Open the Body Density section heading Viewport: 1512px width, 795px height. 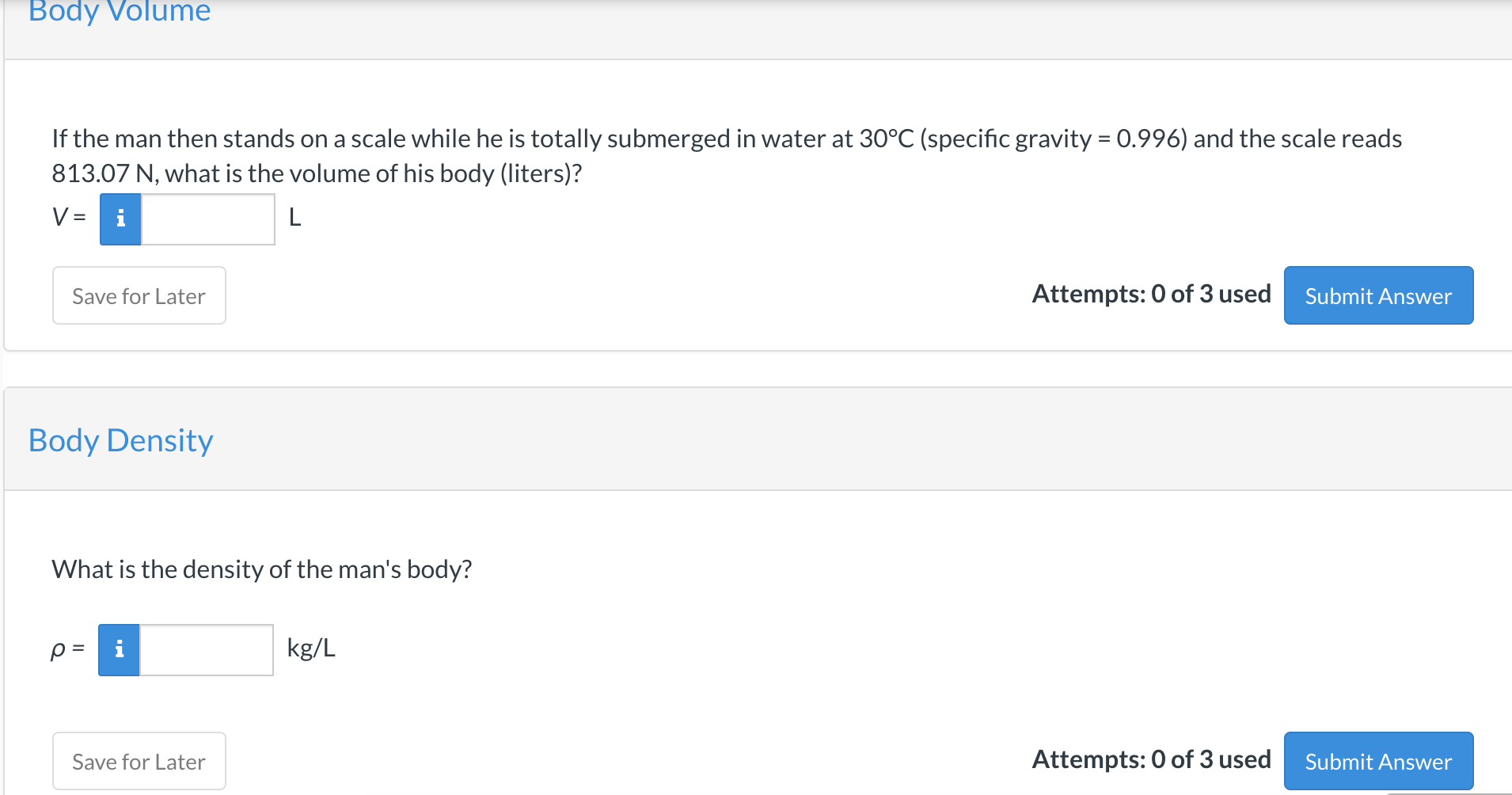[120, 440]
